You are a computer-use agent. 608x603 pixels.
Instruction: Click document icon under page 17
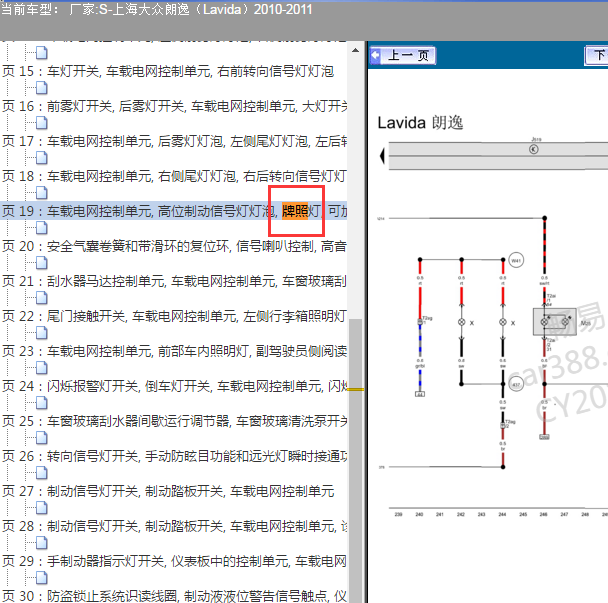click(x=41, y=158)
